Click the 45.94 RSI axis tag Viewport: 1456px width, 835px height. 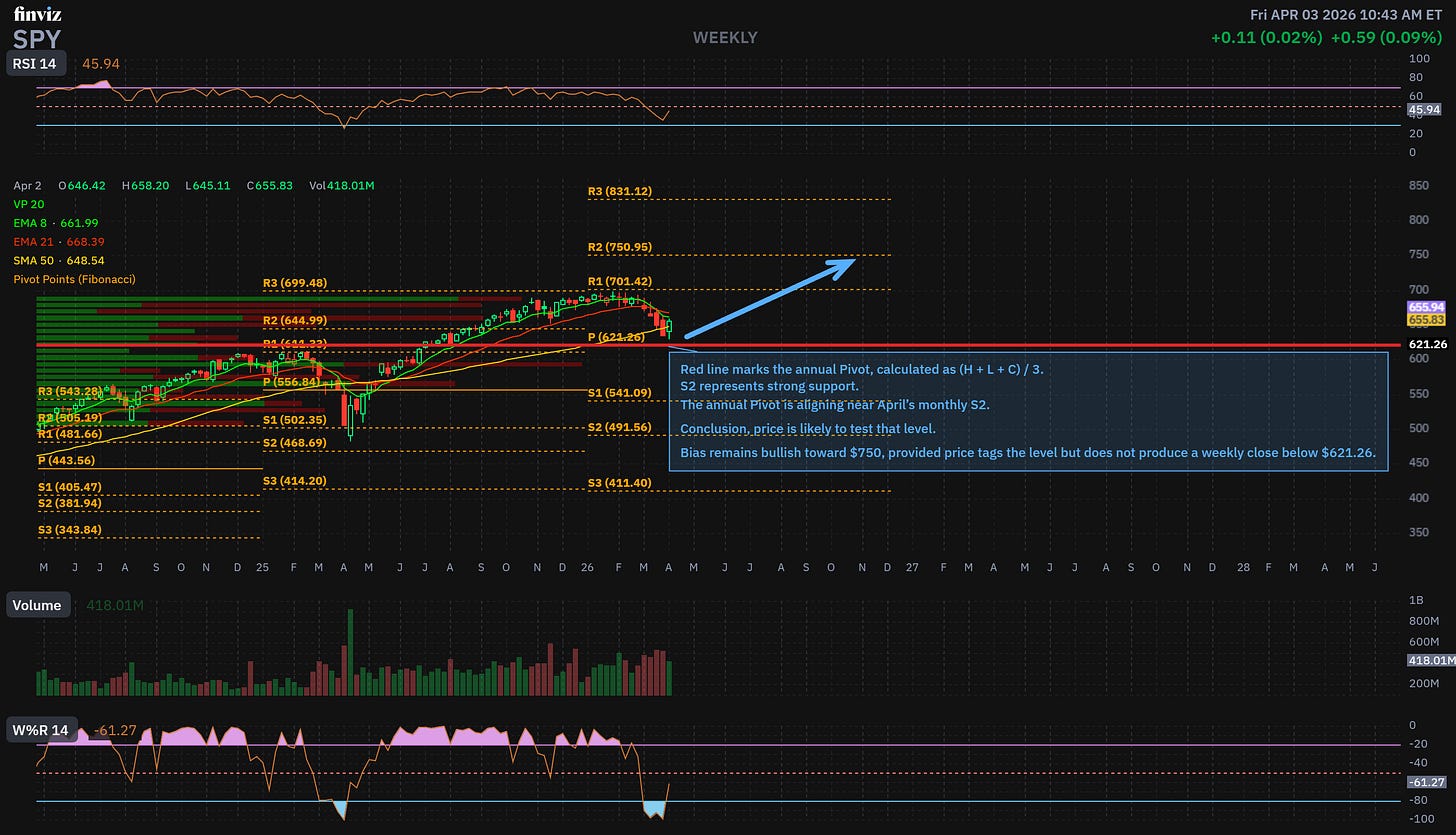pos(1423,109)
